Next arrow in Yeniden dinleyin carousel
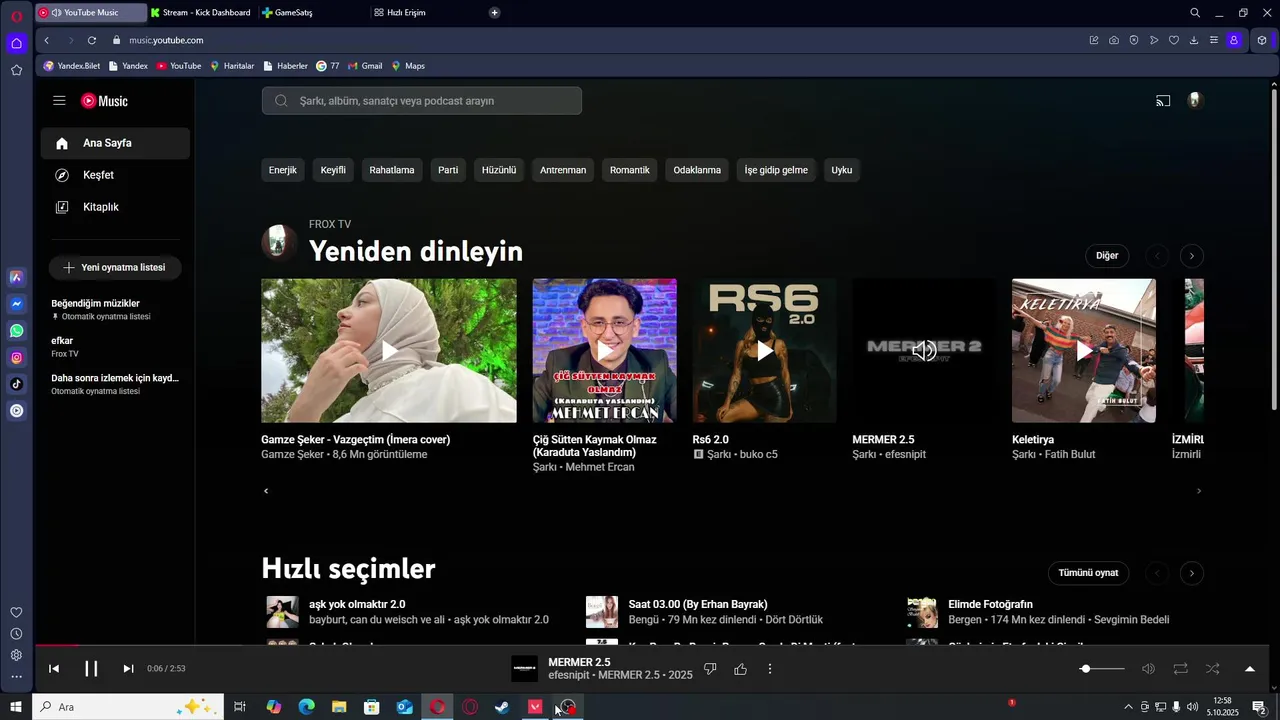The image size is (1280, 720). coord(1191,256)
